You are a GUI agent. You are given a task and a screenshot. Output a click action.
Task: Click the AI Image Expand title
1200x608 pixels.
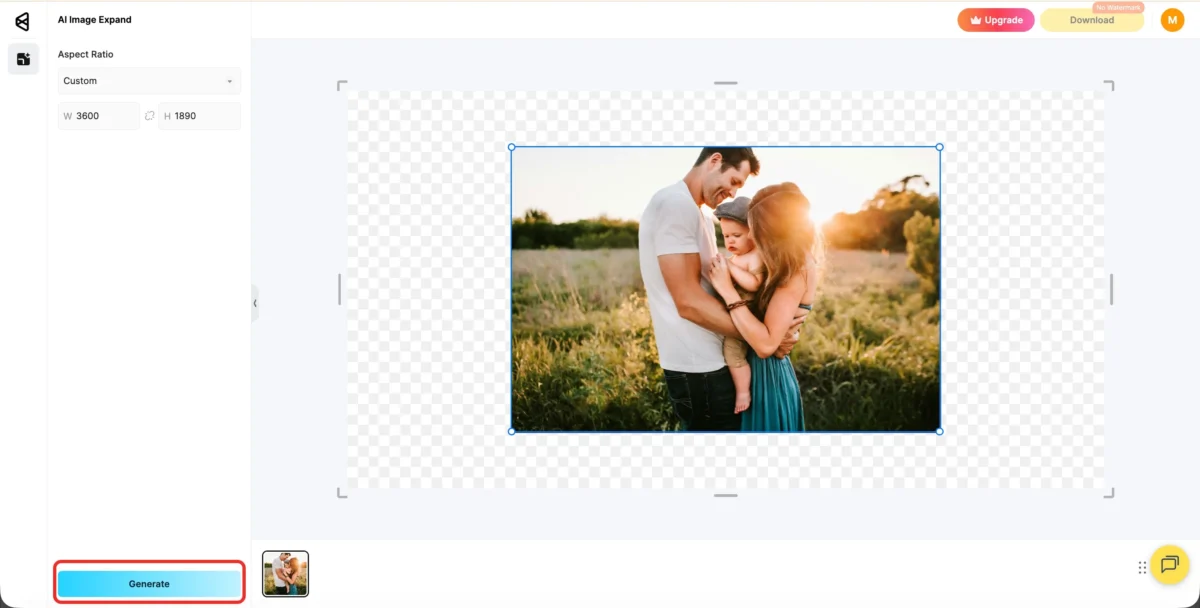[x=94, y=20]
